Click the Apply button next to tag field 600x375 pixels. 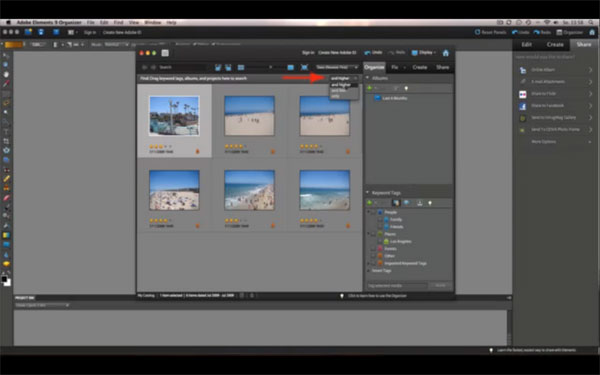(x=440, y=285)
